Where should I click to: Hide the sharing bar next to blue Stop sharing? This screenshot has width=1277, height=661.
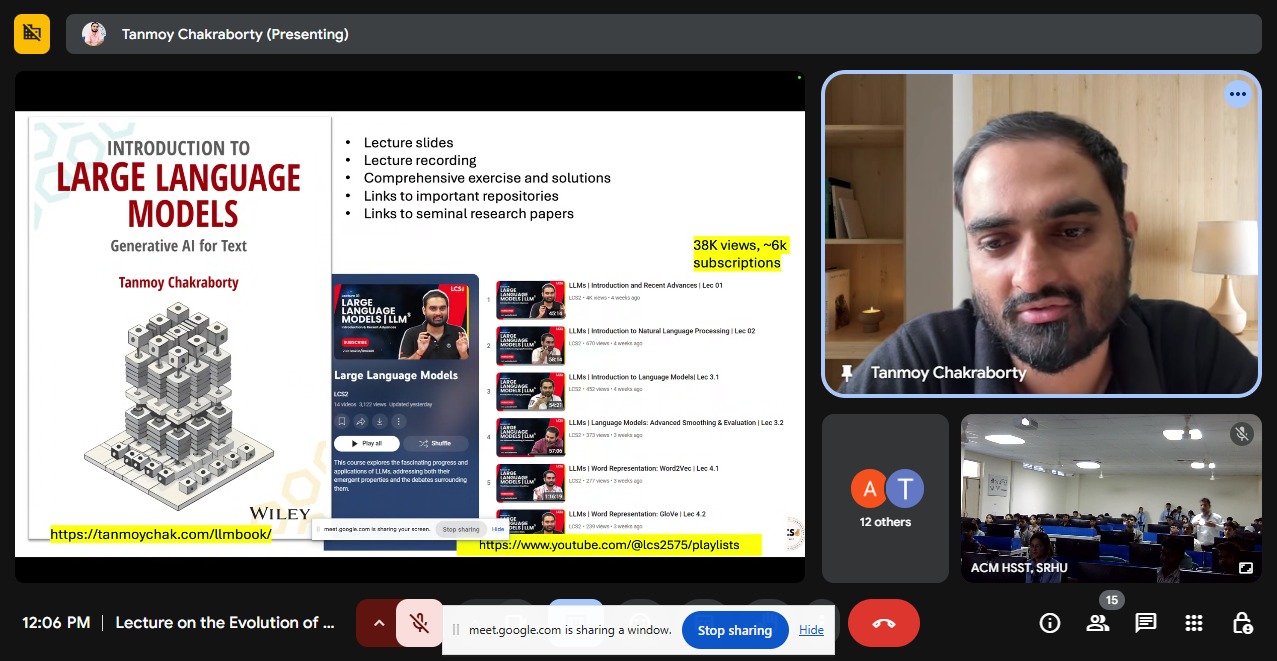tap(811, 630)
